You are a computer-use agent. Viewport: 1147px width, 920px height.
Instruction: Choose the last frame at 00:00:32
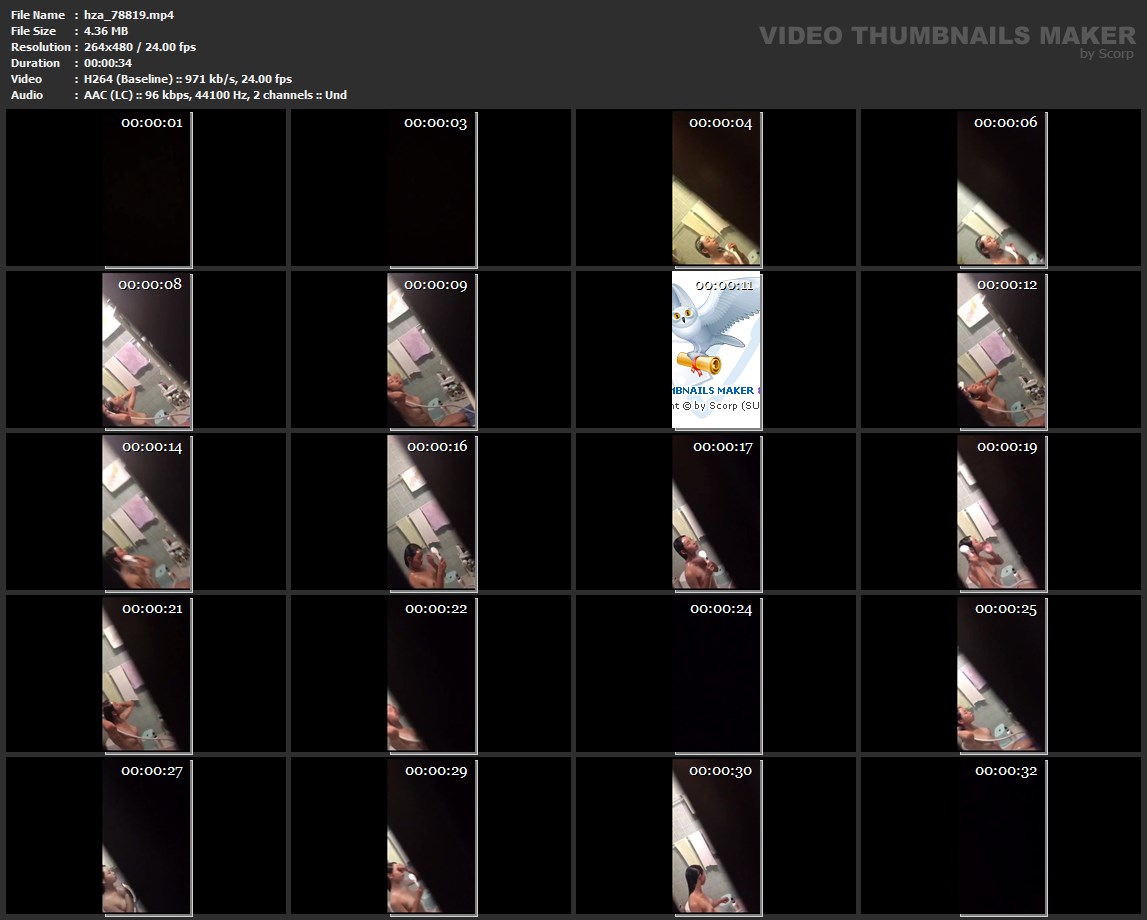(x=1001, y=837)
